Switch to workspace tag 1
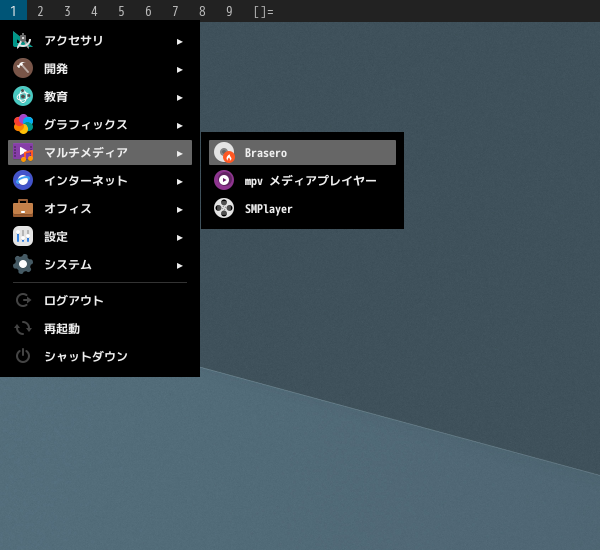The image size is (600, 550). tap(13, 11)
